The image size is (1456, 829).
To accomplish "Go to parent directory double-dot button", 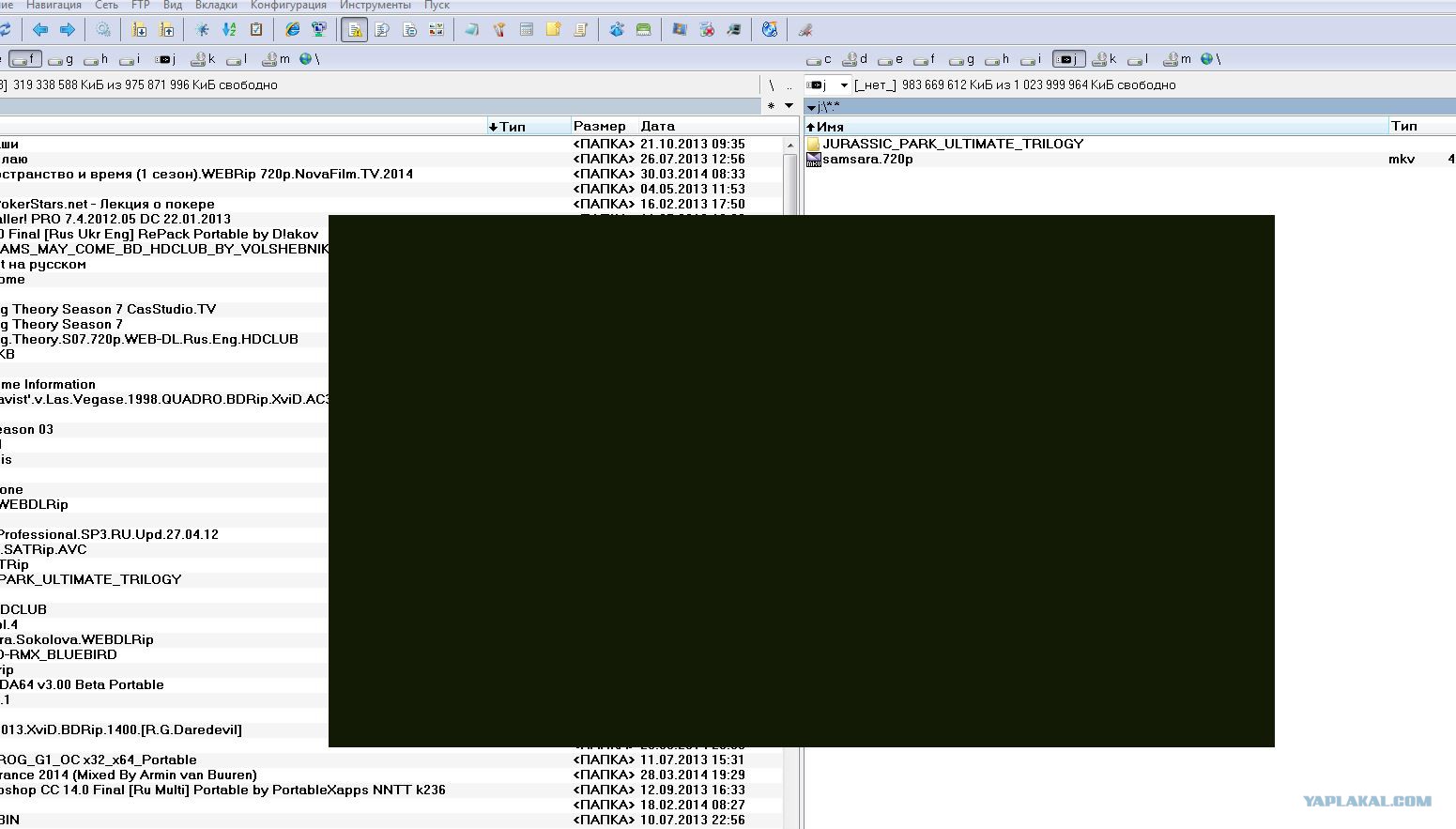I will [789, 84].
